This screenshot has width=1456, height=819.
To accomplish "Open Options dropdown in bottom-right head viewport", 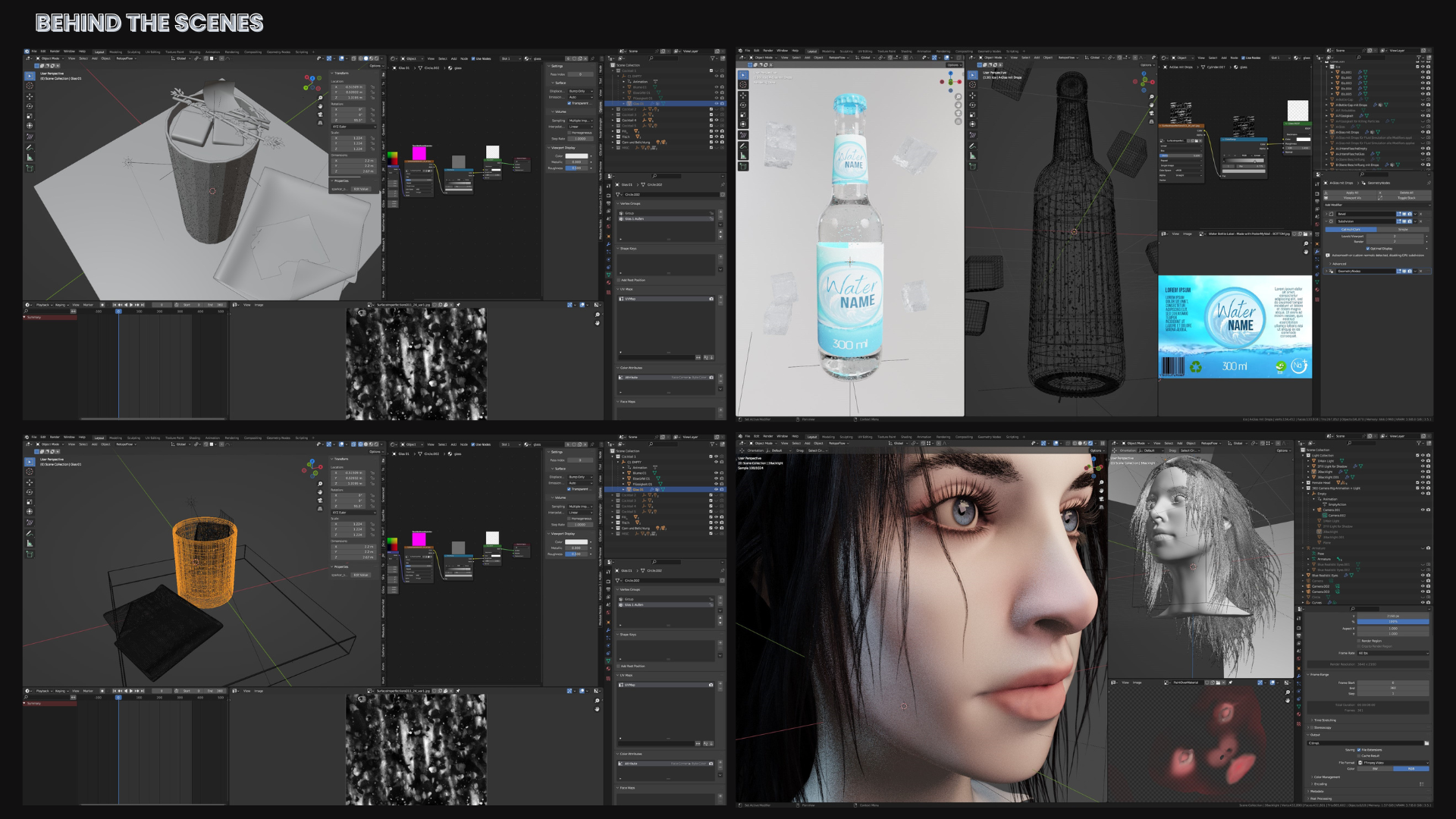I will pos(1097,450).
